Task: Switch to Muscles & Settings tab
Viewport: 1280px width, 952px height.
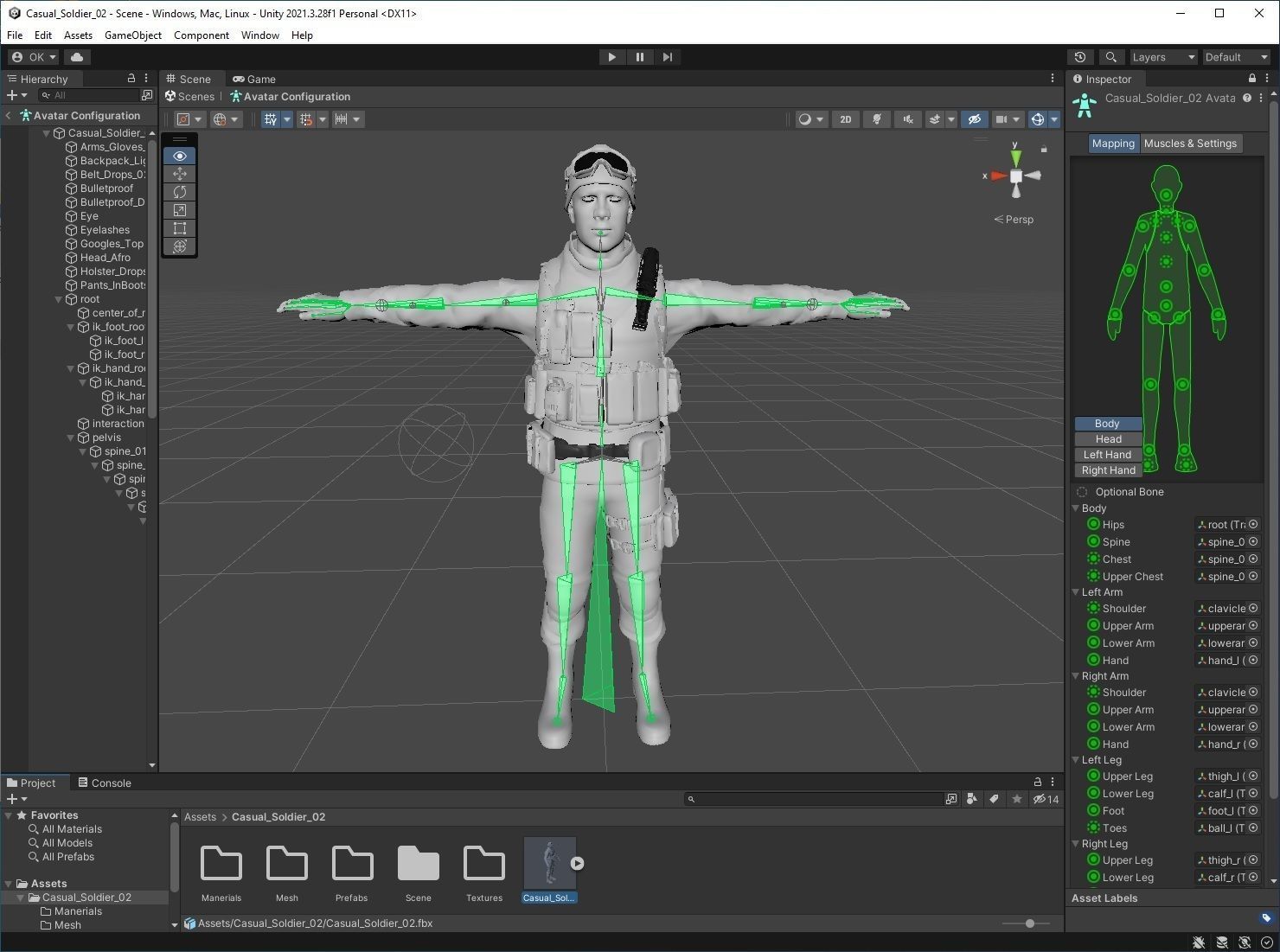Action: 1190,144
